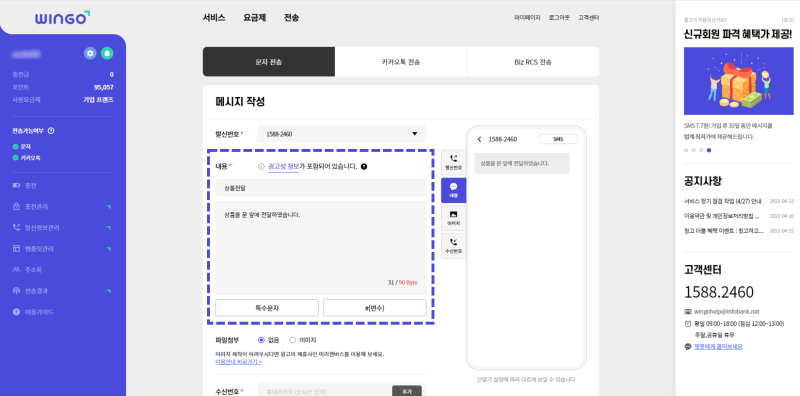Click the 충전관리 lock icon
Viewport: 800px width, 396px height.
[16, 207]
